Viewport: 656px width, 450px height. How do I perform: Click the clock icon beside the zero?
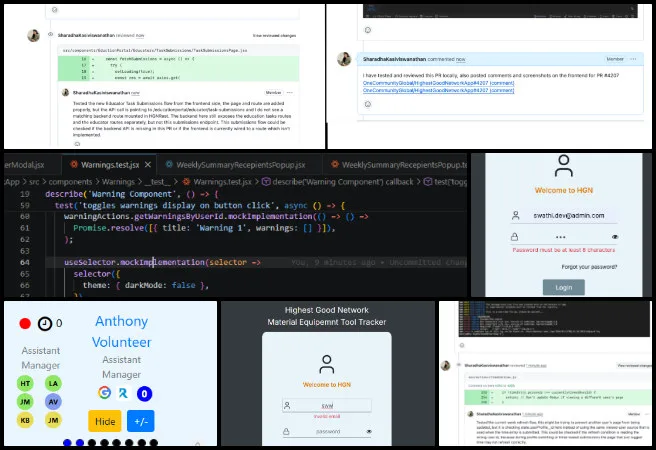click(x=45, y=324)
